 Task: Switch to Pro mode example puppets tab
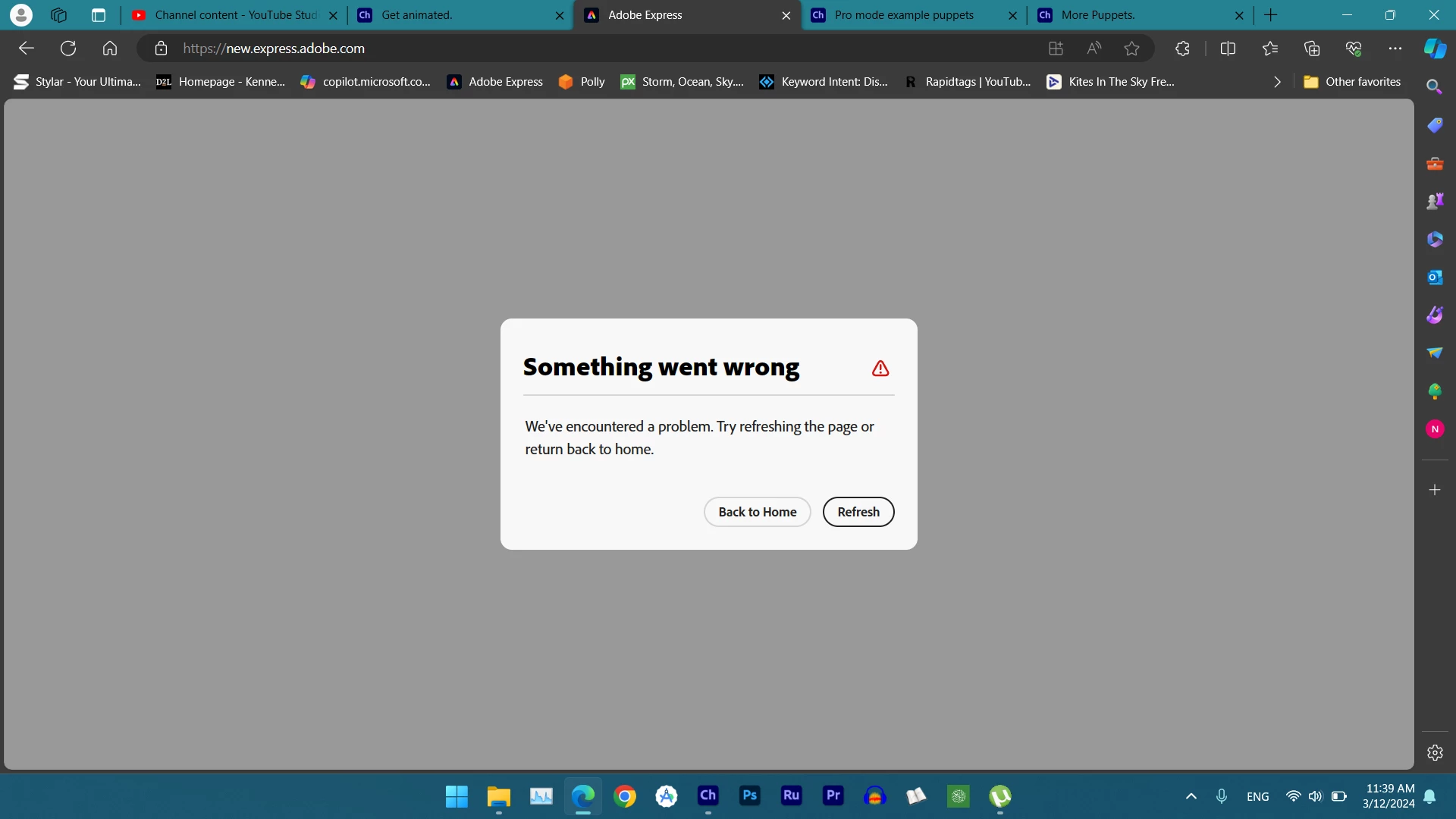pos(904,15)
